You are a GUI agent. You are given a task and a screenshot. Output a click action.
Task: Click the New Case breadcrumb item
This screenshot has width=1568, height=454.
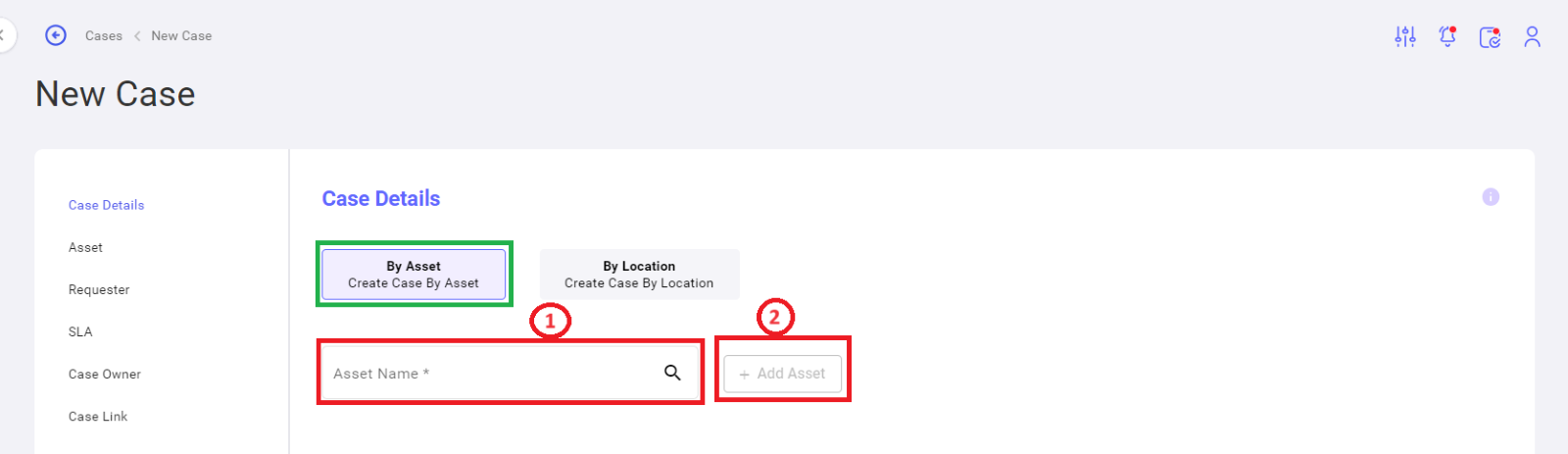coord(181,35)
